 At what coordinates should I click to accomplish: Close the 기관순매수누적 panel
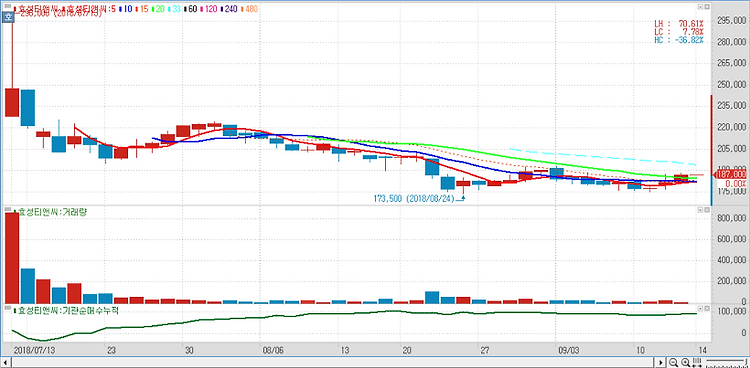tap(706, 308)
